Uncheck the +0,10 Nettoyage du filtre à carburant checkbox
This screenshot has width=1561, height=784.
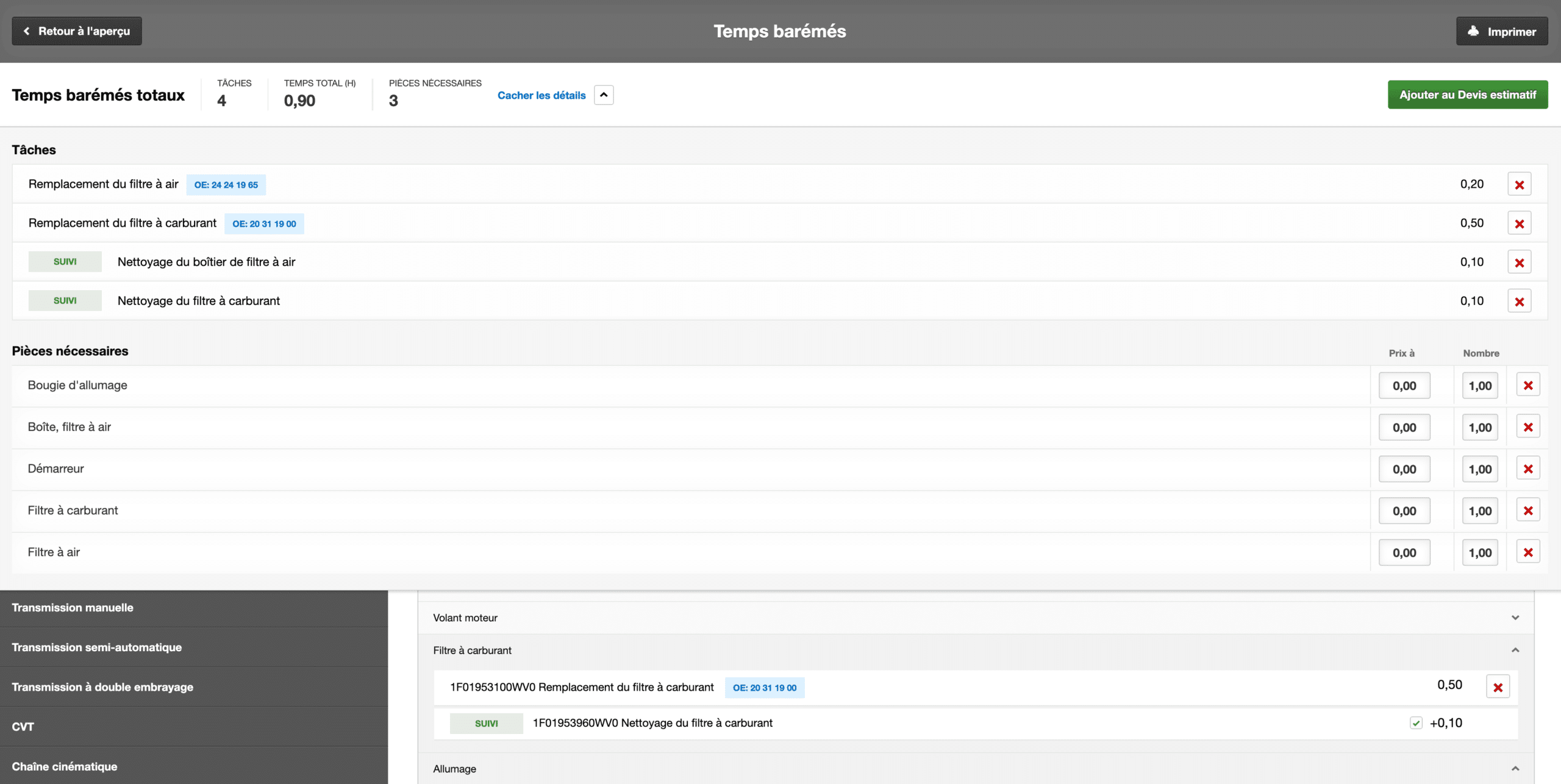click(x=1416, y=723)
